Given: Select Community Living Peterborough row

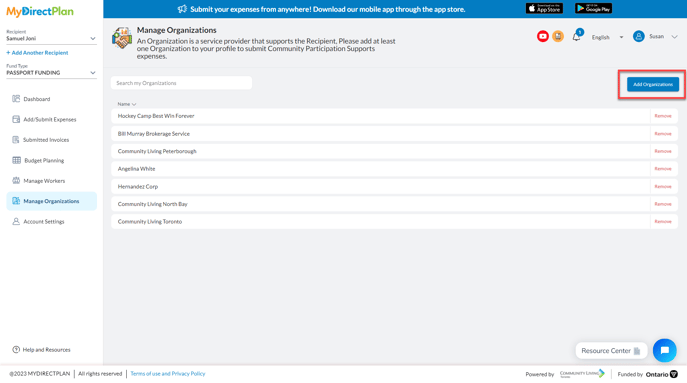Looking at the screenshot, I should tap(394, 151).
